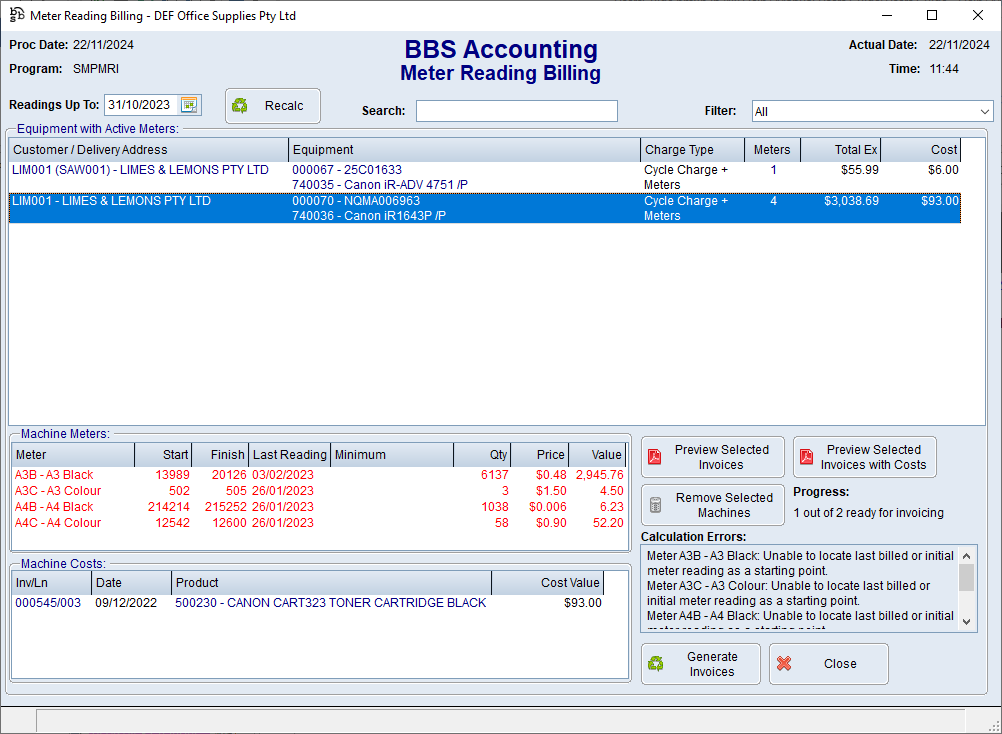Select the CANON CART323 toner cost row
This screenshot has width=1002, height=734.
point(330,603)
